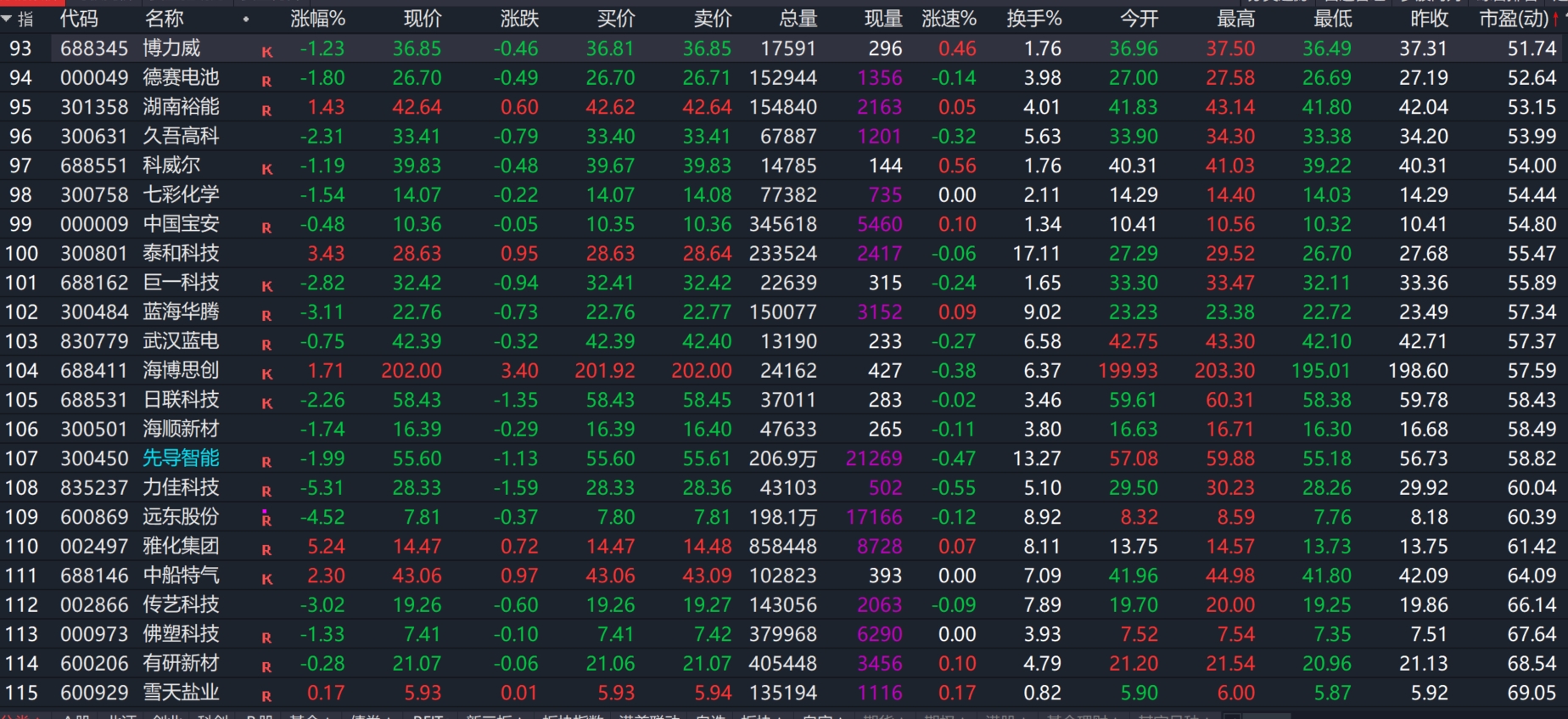Click the R marker on the 佛塑科技 row
The width and height of the screenshot is (1568, 719).
point(266,638)
